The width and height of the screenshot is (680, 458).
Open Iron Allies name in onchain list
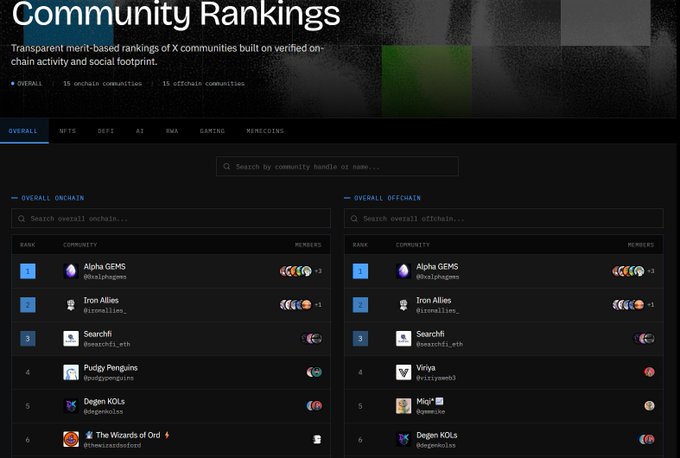tap(101, 300)
